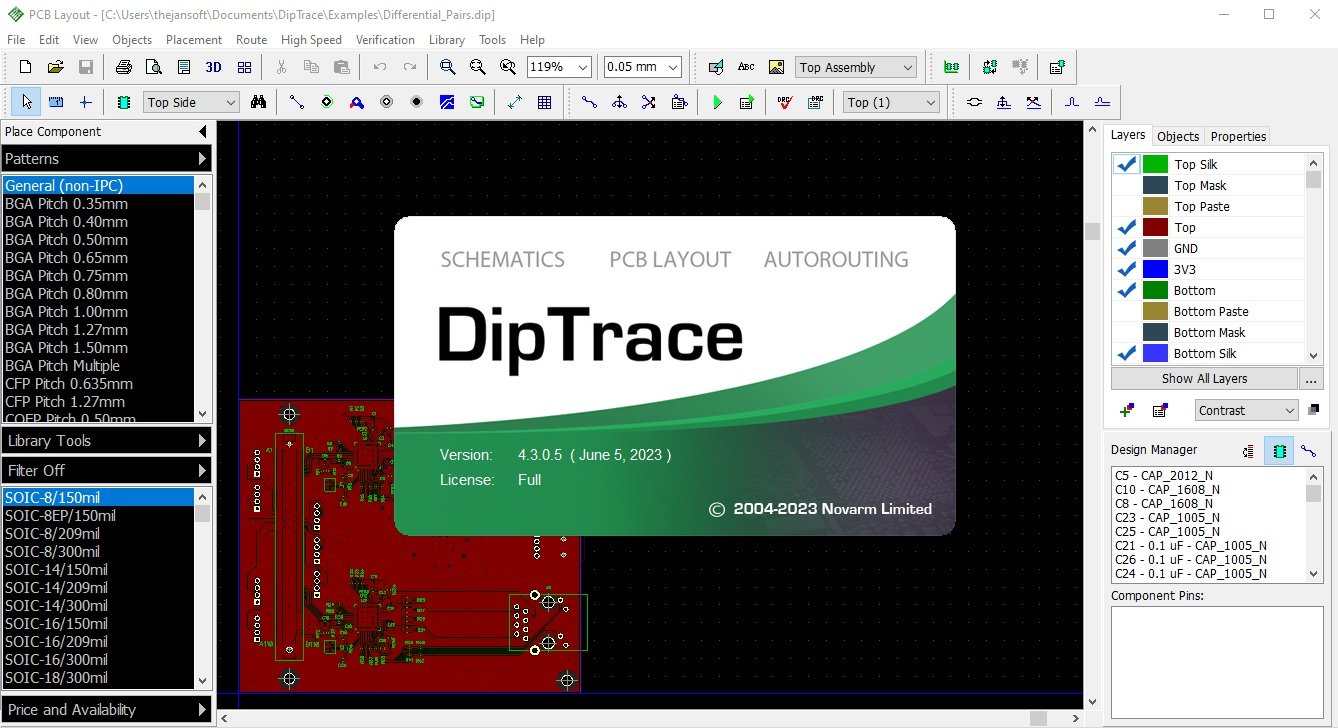Select BGA Pitch 0.50mm library
The image size is (1338, 728).
tap(97, 240)
